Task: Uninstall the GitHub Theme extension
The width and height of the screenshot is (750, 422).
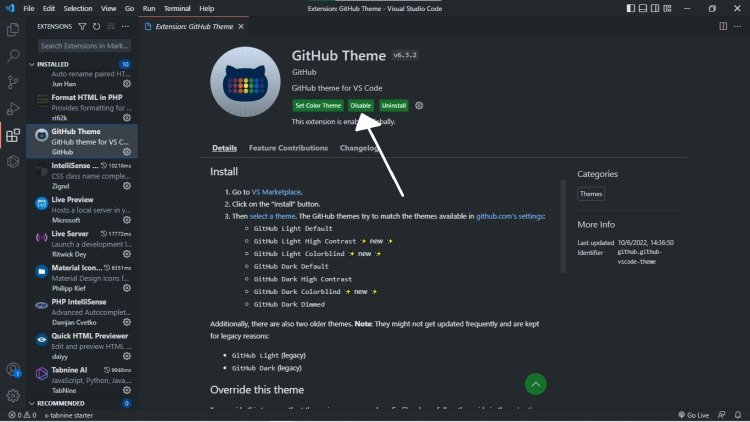Action: tap(394, 105)
